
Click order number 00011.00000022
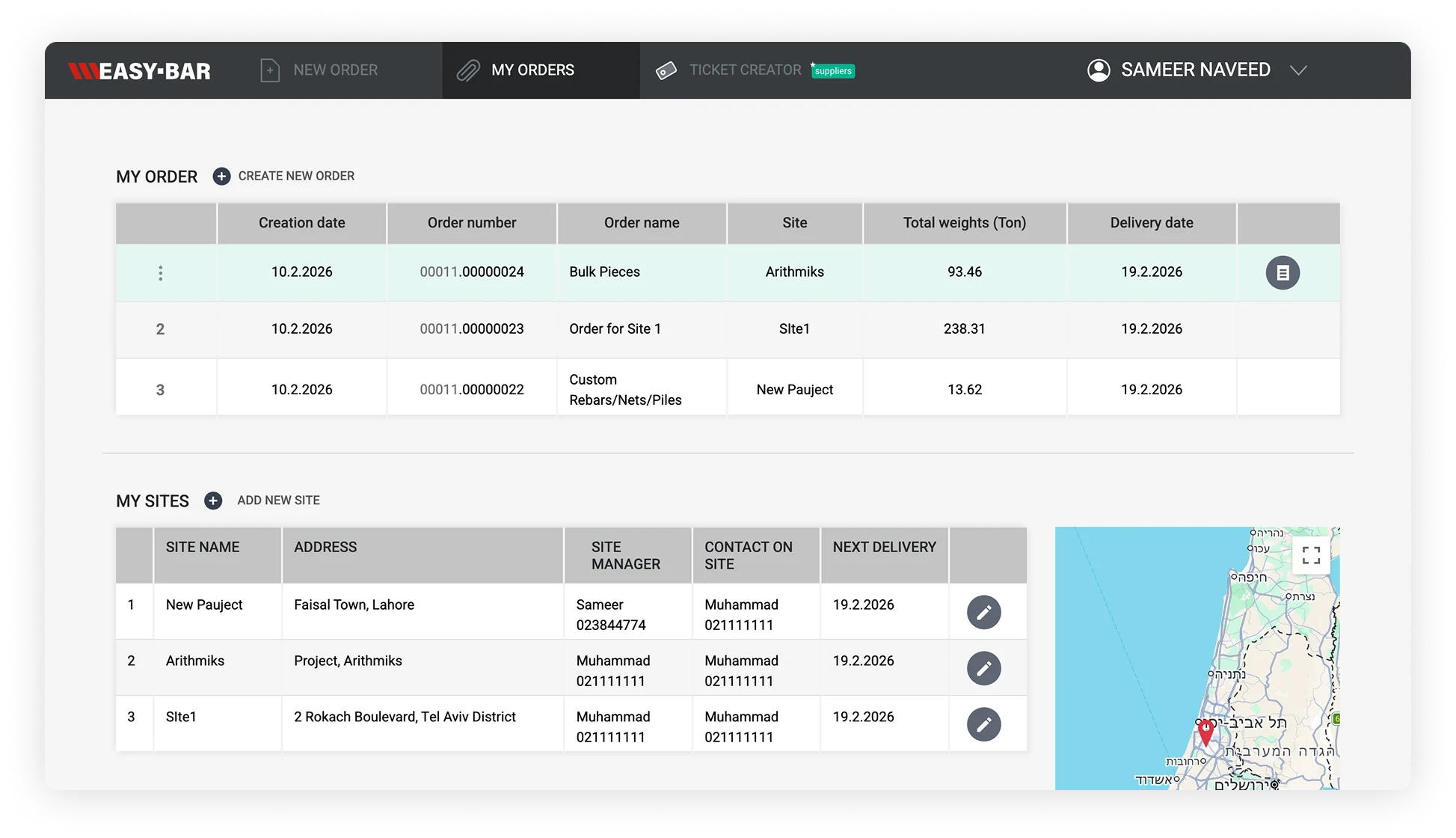(x=472, y=390)
